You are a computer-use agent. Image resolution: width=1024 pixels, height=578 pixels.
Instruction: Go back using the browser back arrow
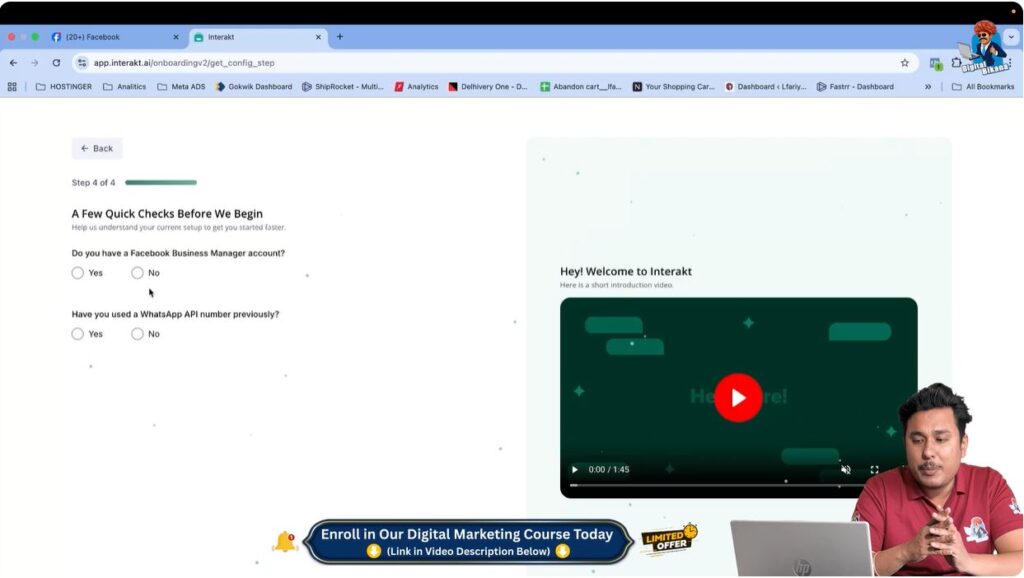click(14, 63)
